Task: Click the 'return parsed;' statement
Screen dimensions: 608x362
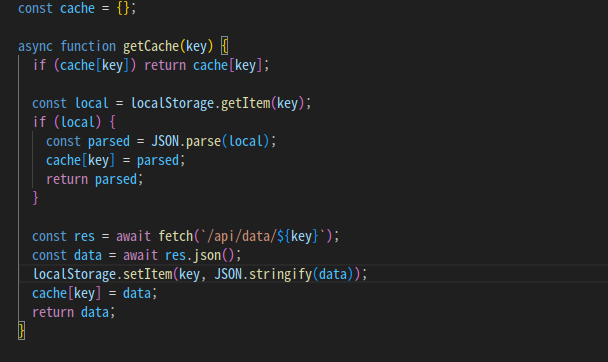Action: (95, 179)
